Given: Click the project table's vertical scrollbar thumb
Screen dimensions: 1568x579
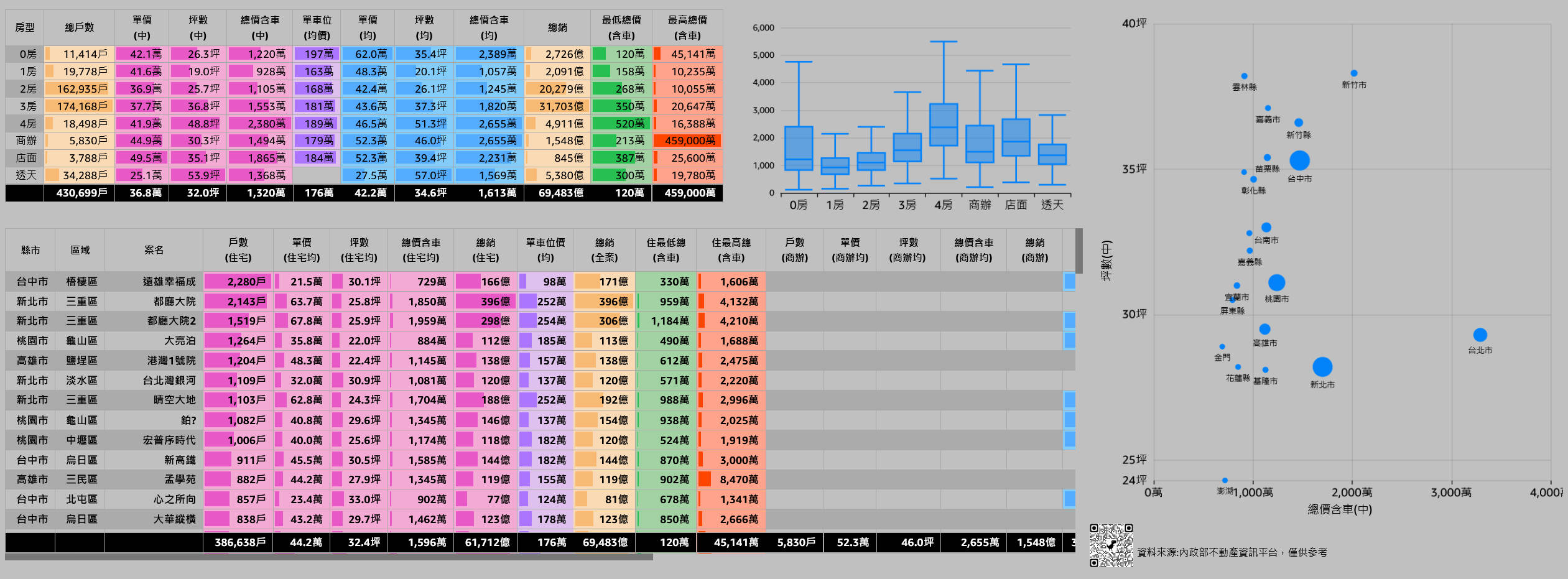Looking at the screenshot, I should [x=1079, y=251].
